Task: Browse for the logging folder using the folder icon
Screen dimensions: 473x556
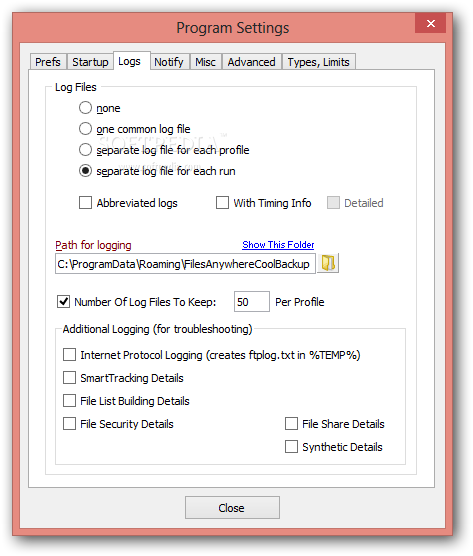Action: (x=328, y=263)
